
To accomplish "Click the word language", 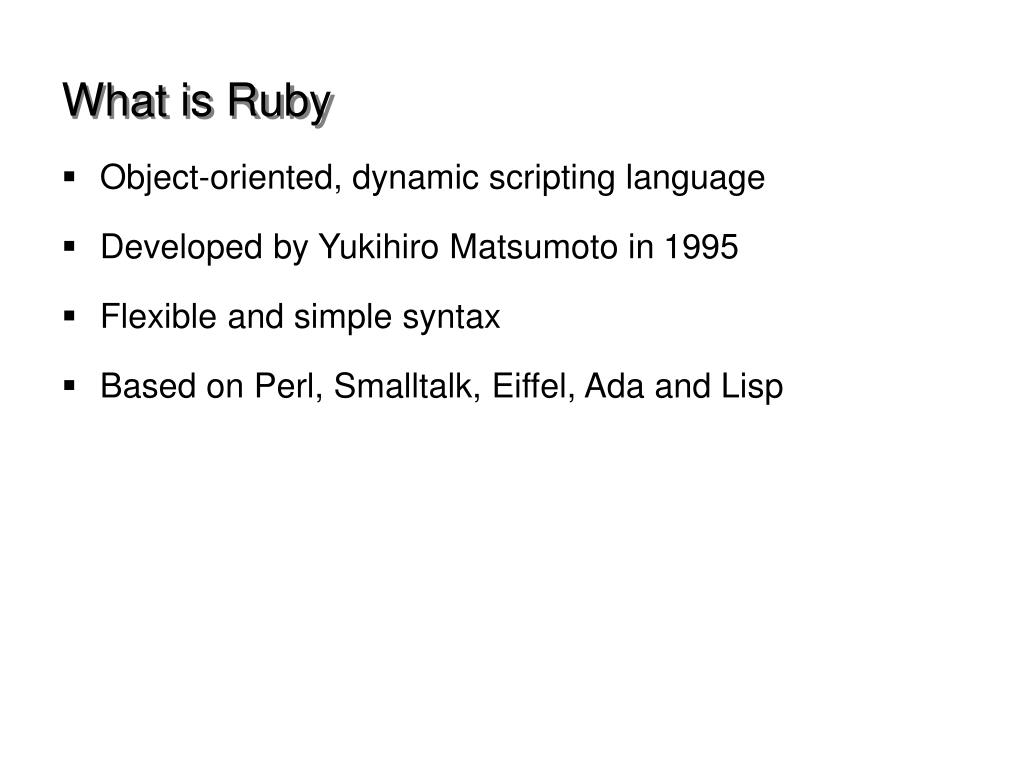I will (x=695, y=179).
